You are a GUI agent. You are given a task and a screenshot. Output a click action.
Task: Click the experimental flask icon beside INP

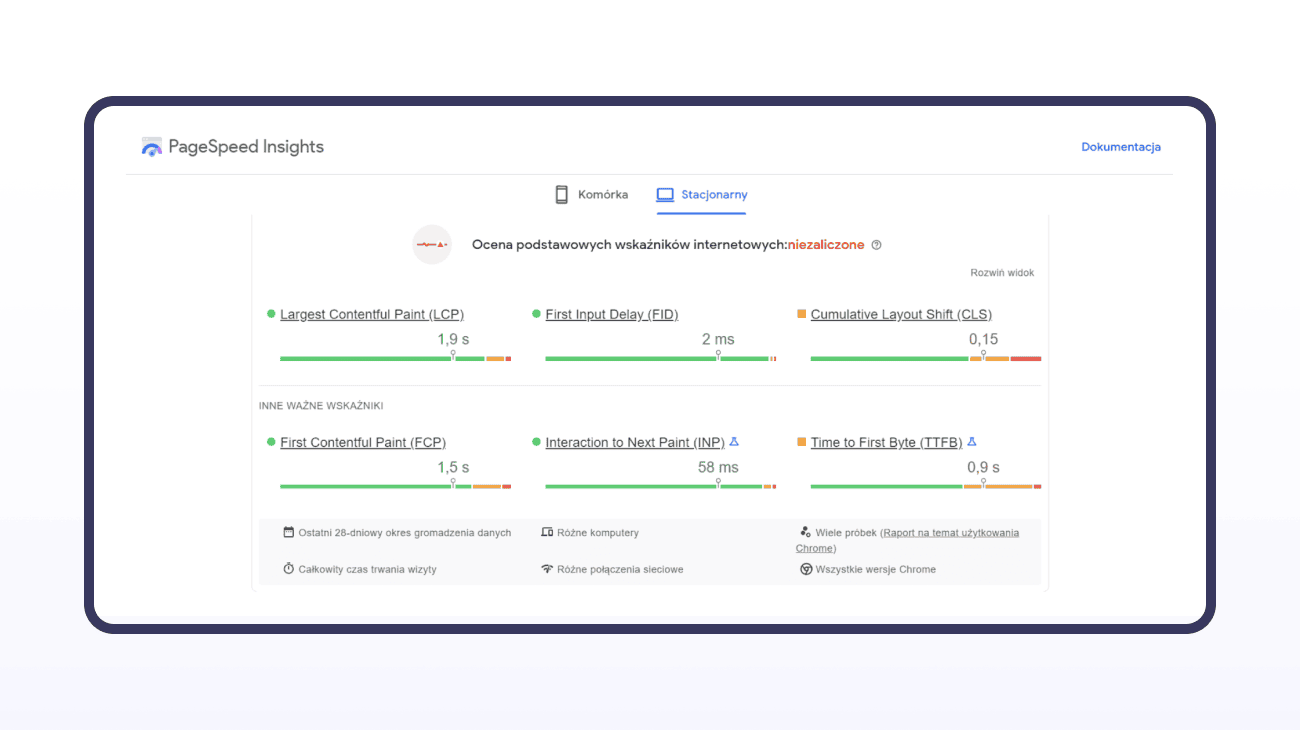click(x=734, y=441)
